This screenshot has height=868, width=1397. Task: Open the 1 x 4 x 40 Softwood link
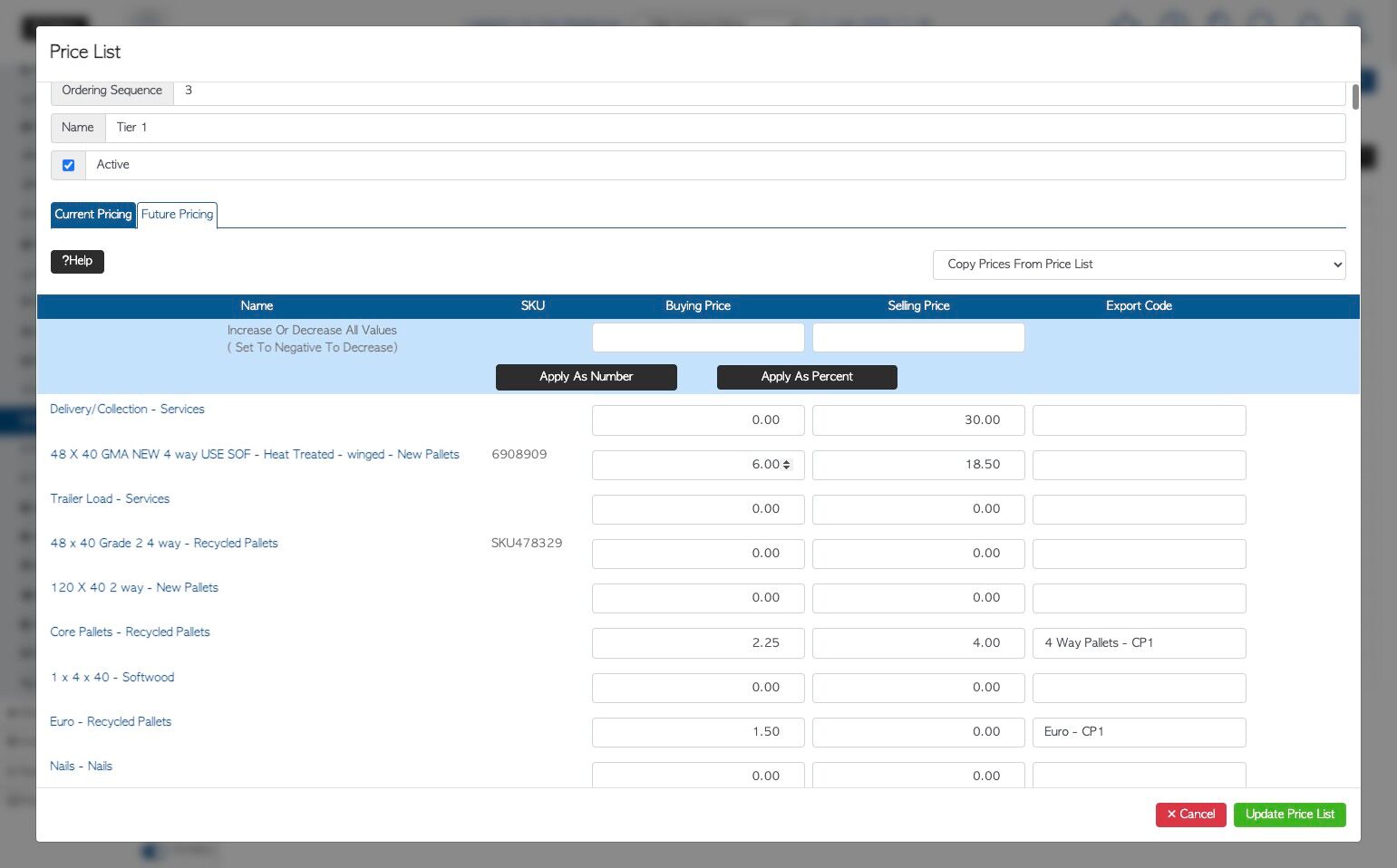112,678
